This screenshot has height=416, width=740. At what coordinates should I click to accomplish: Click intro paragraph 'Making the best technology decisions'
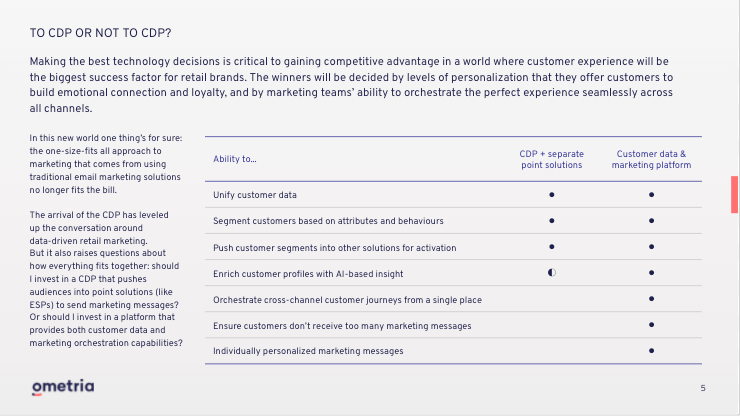(x=351, y=85)
